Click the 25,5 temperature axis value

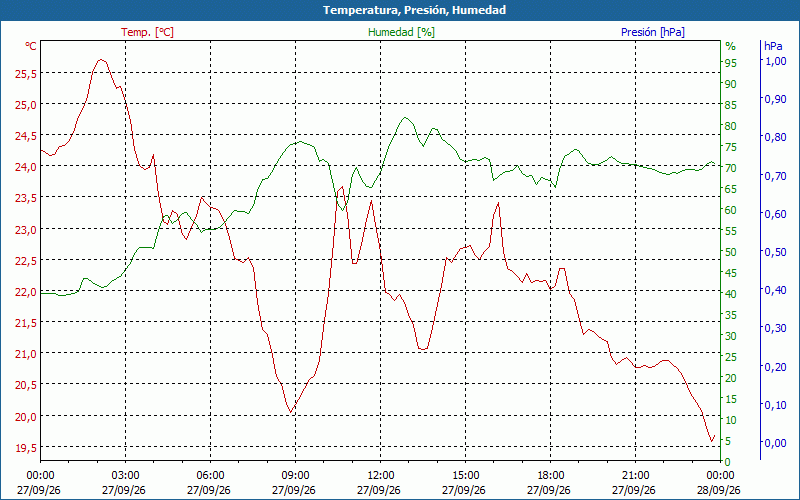point(26,74)
